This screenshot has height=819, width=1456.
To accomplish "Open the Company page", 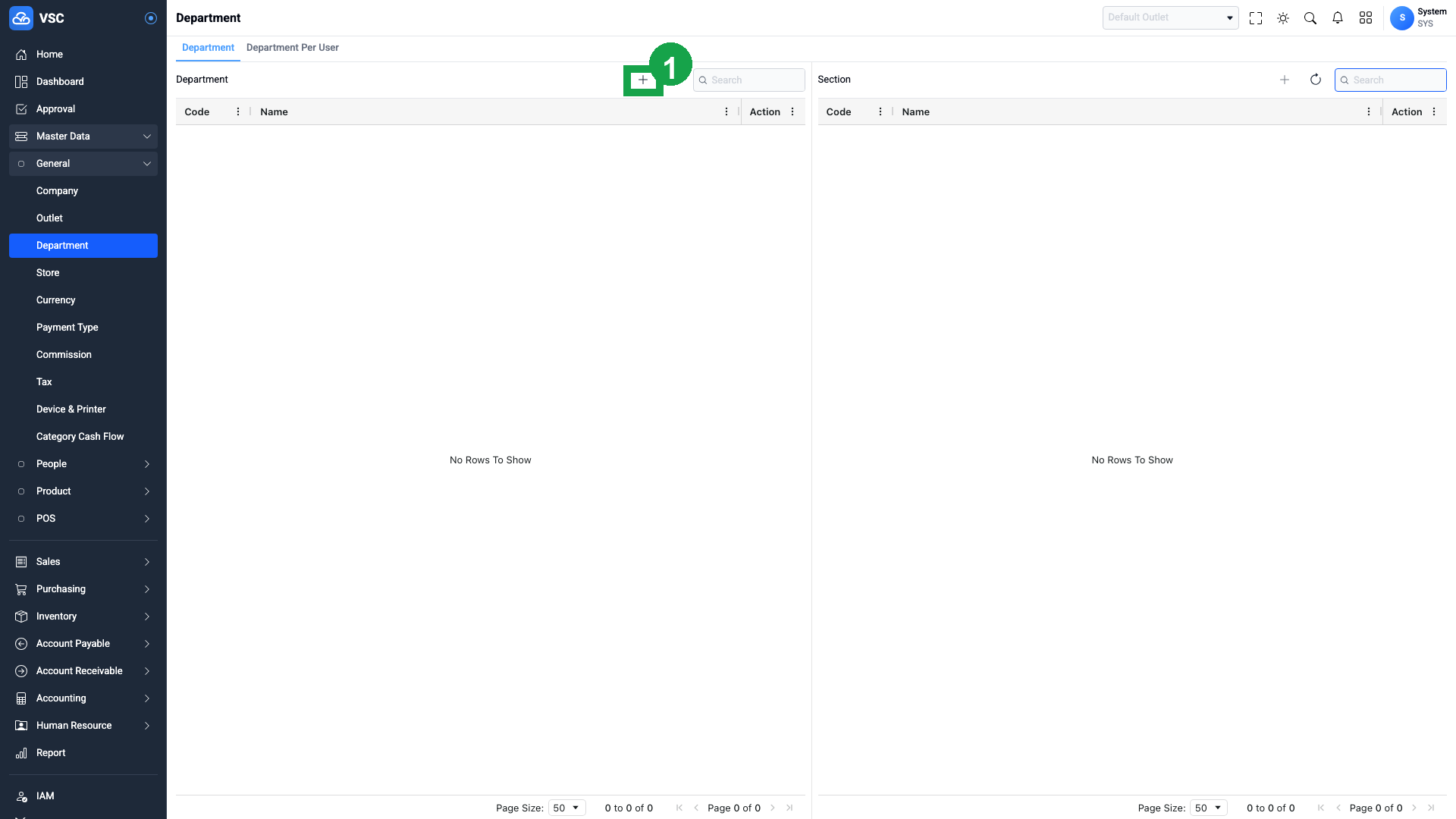I will tap(83, 191).
